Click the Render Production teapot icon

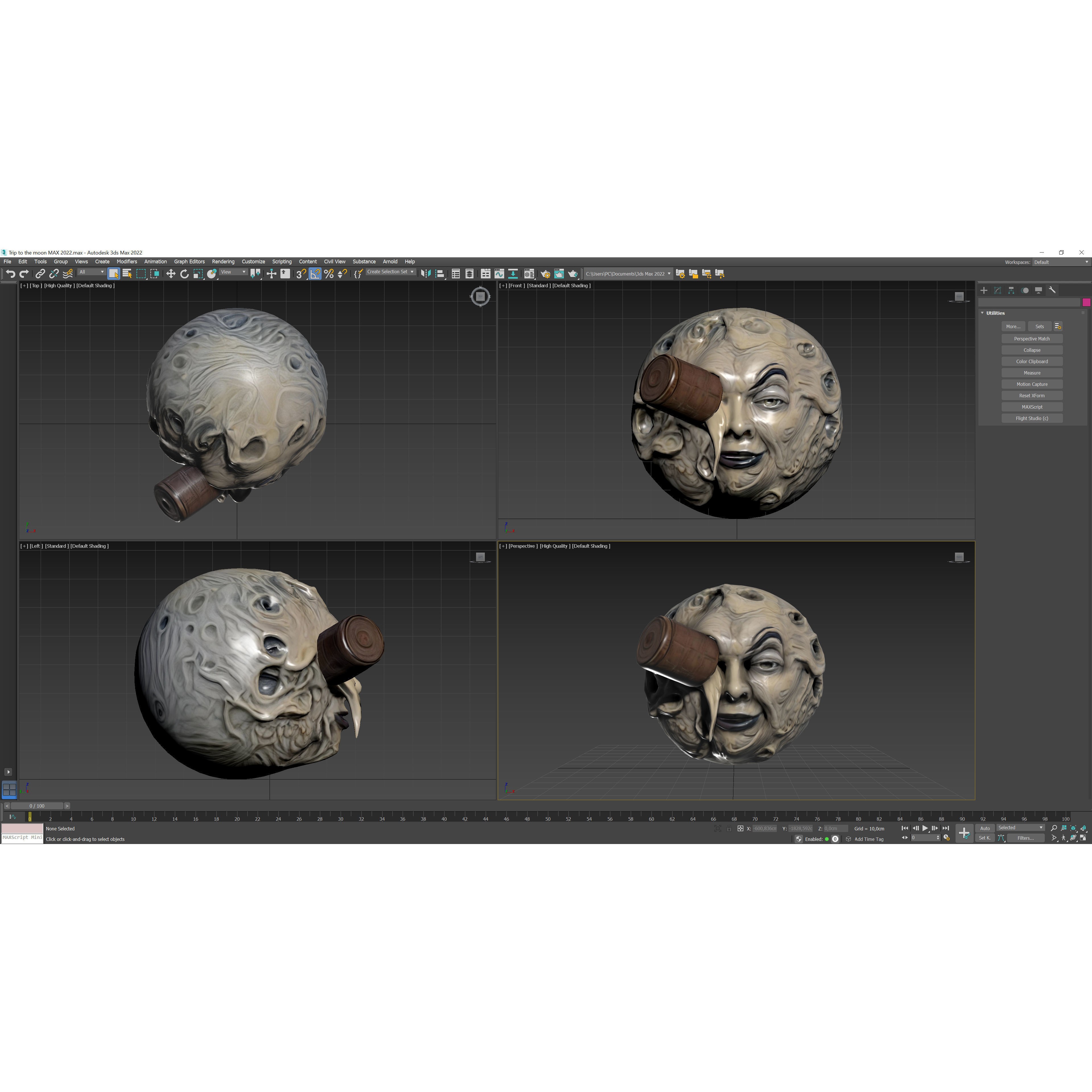(572, 274)
